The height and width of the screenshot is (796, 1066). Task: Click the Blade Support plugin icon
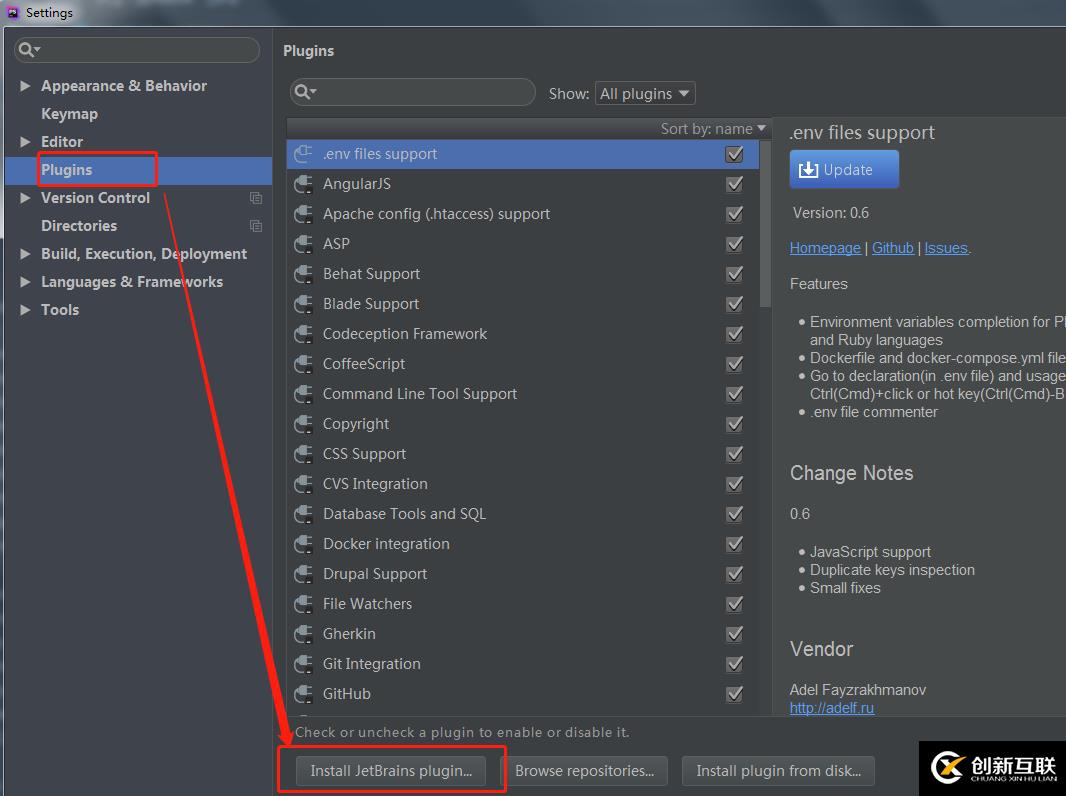click(x=303, y=304)
